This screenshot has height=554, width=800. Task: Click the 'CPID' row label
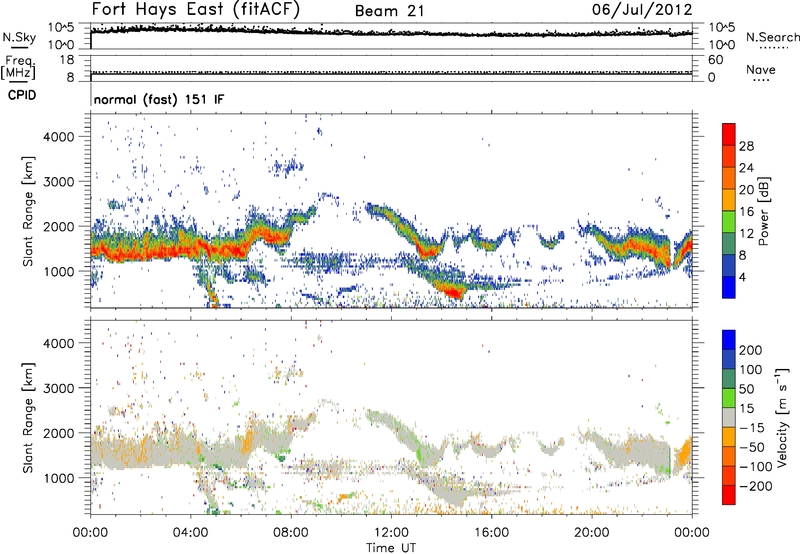pos(22,95)
